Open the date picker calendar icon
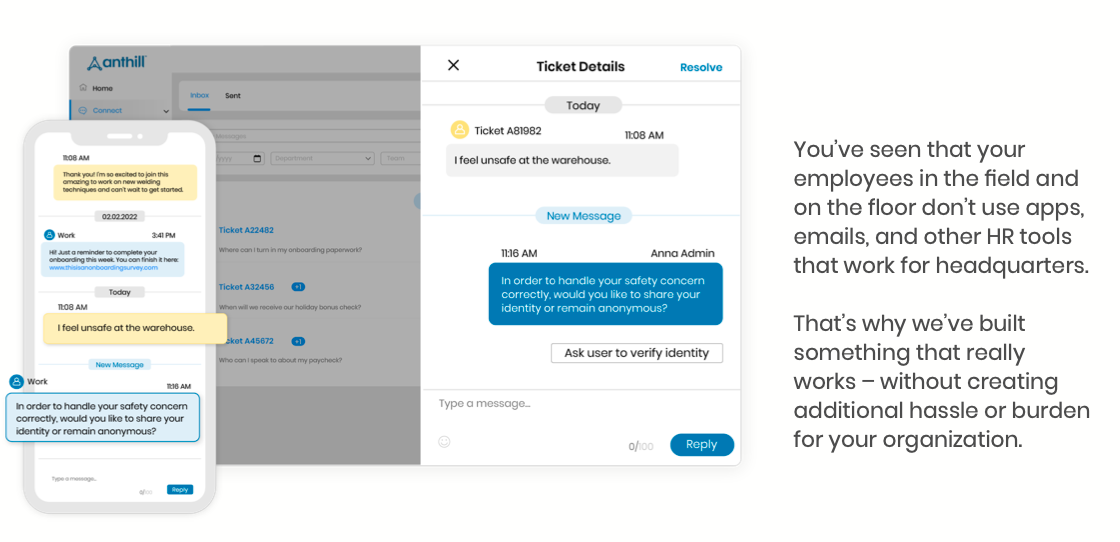Screen dimensions: 1120x542 tap(257, 158)
